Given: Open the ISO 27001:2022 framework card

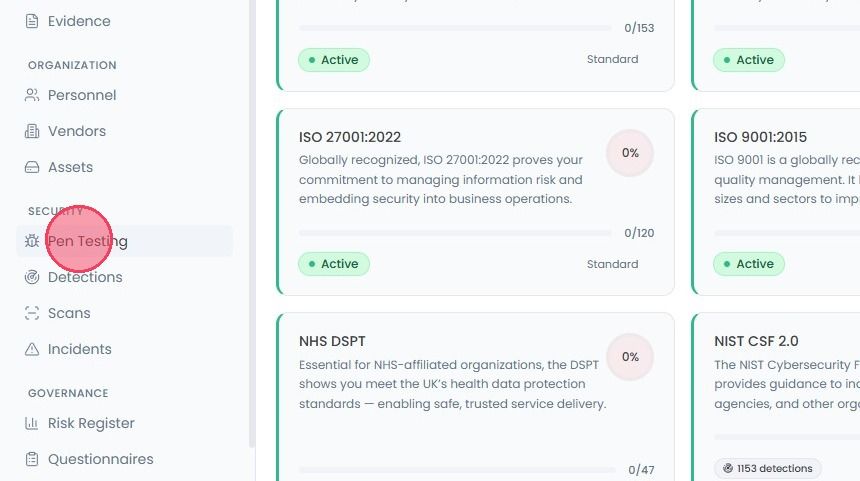Looking at the screenshot, I should (x=476, y=202).
